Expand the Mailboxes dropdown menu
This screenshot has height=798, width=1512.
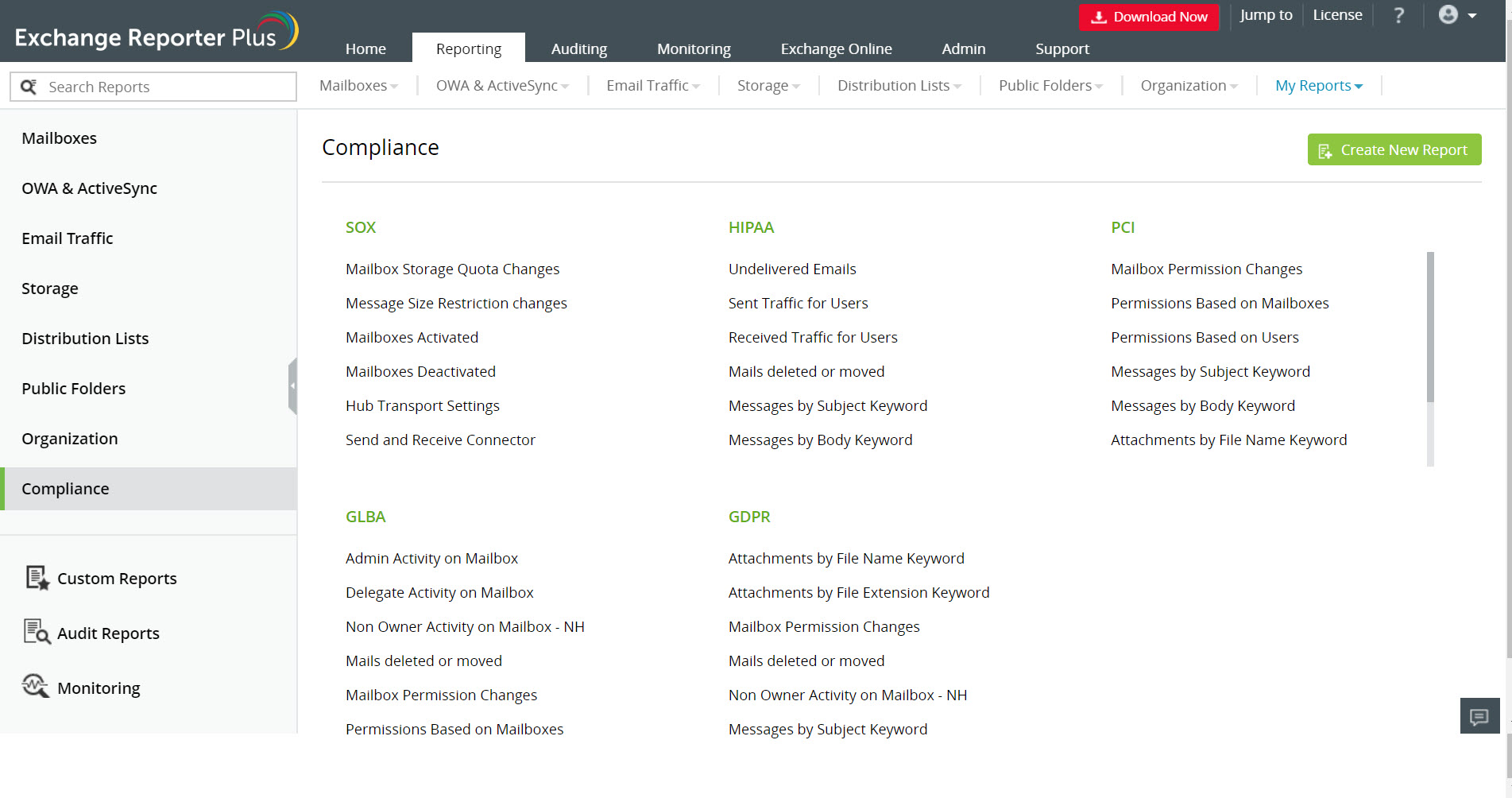358,85
